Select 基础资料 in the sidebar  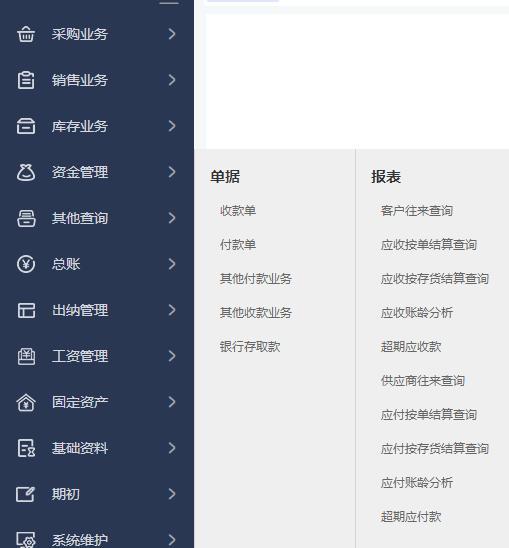(80, 448)
